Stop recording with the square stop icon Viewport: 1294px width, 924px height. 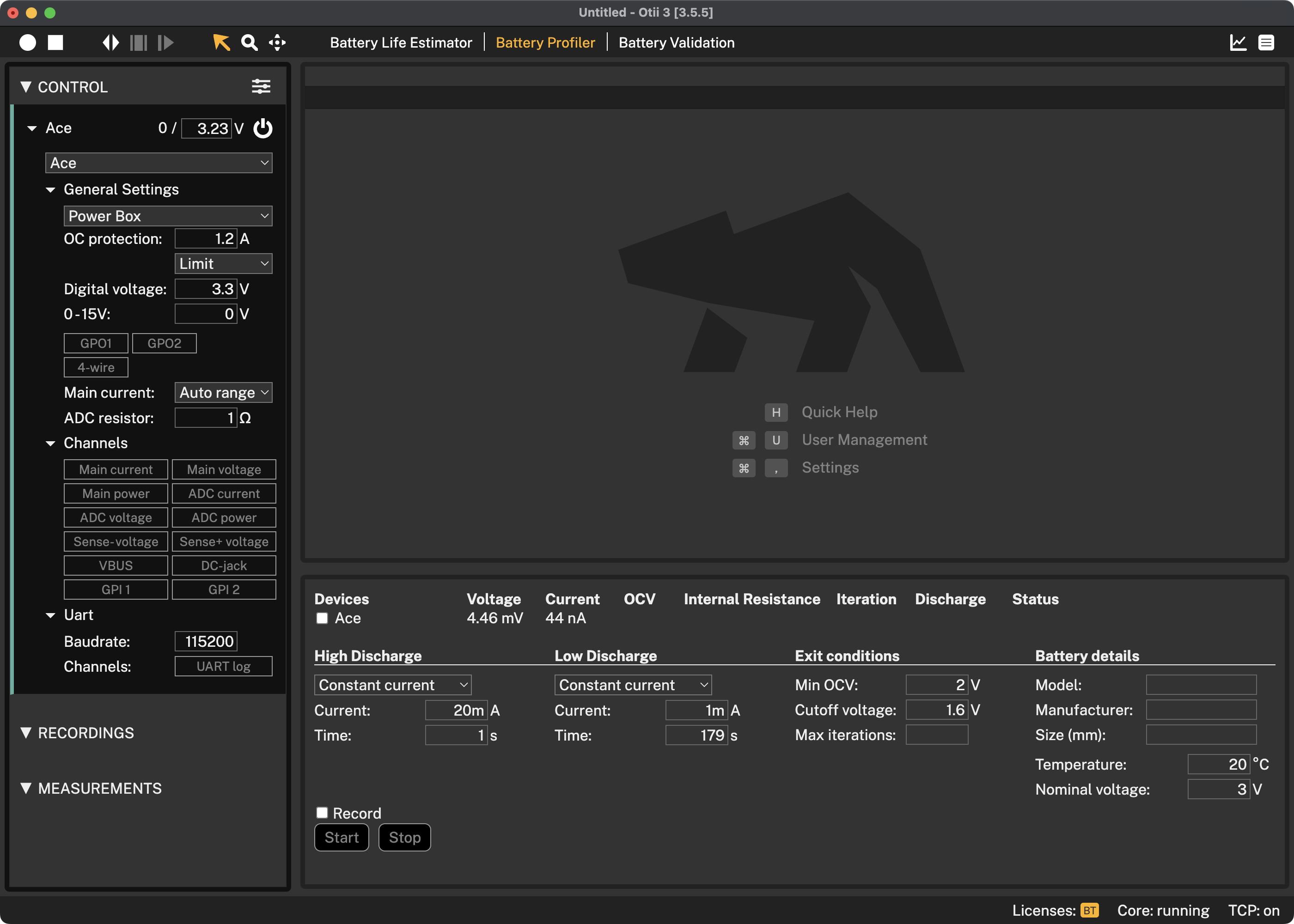tap(55, 43)
